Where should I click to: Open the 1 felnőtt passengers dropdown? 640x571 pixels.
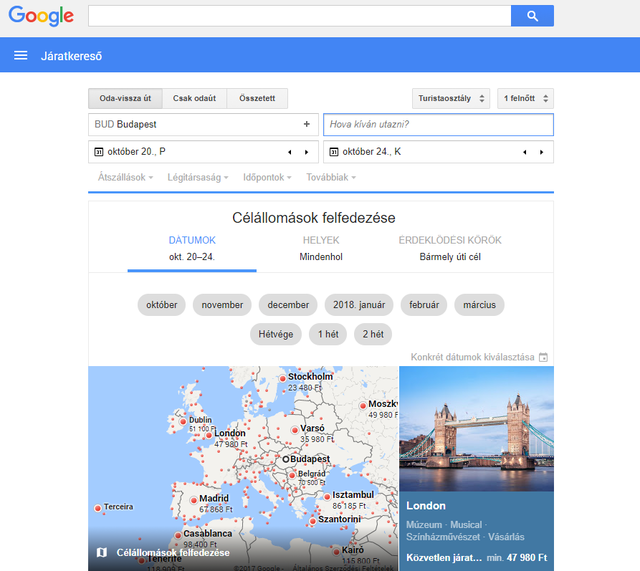(525, 98)
